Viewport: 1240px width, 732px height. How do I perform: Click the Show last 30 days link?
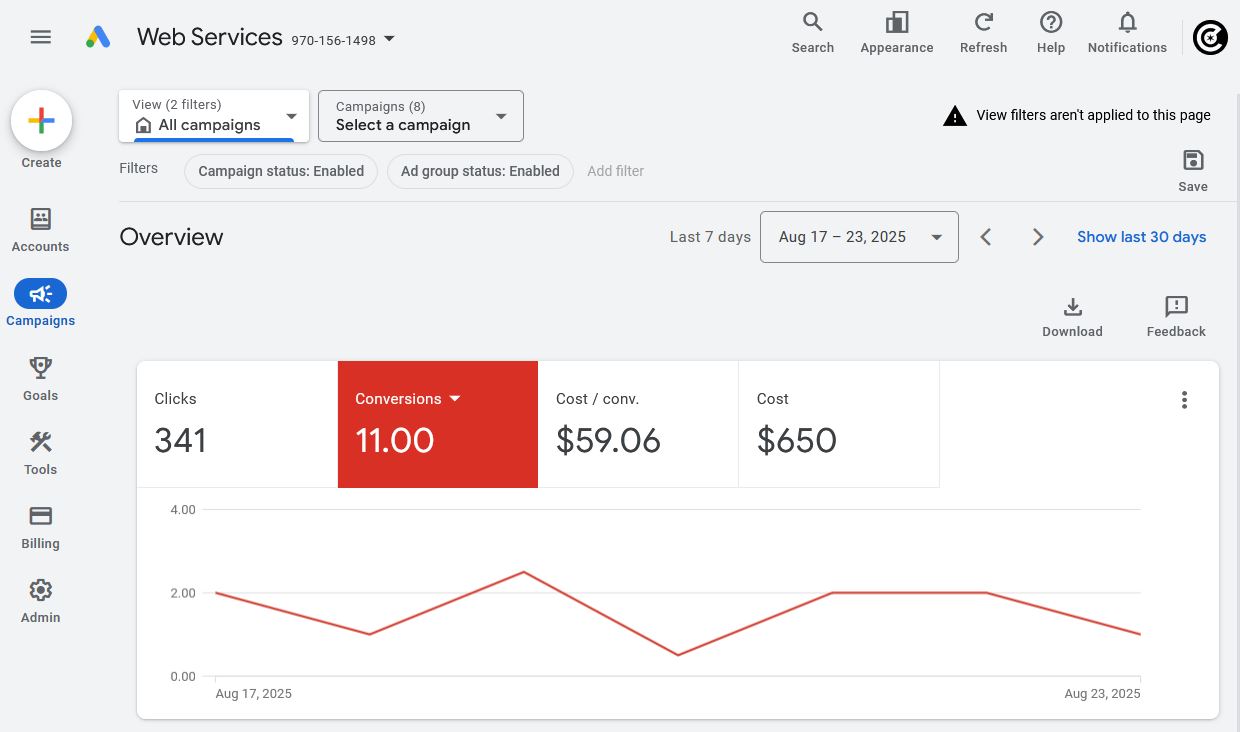[x=1141, y=237]
